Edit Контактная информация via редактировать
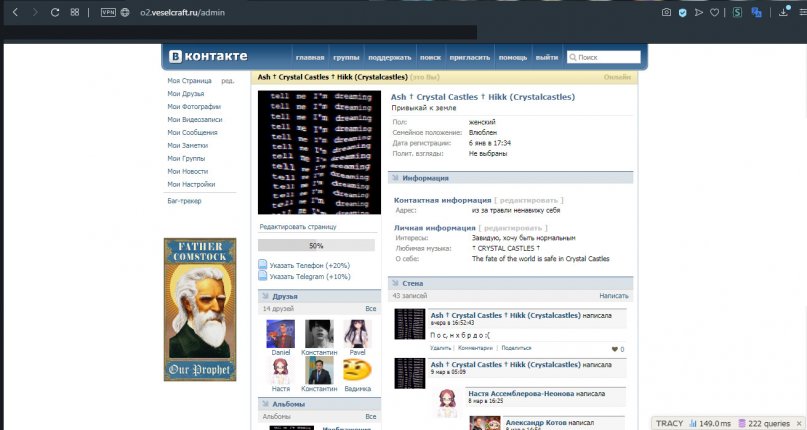Viewport: 807px width, 430px height. (x=529, y=200)
